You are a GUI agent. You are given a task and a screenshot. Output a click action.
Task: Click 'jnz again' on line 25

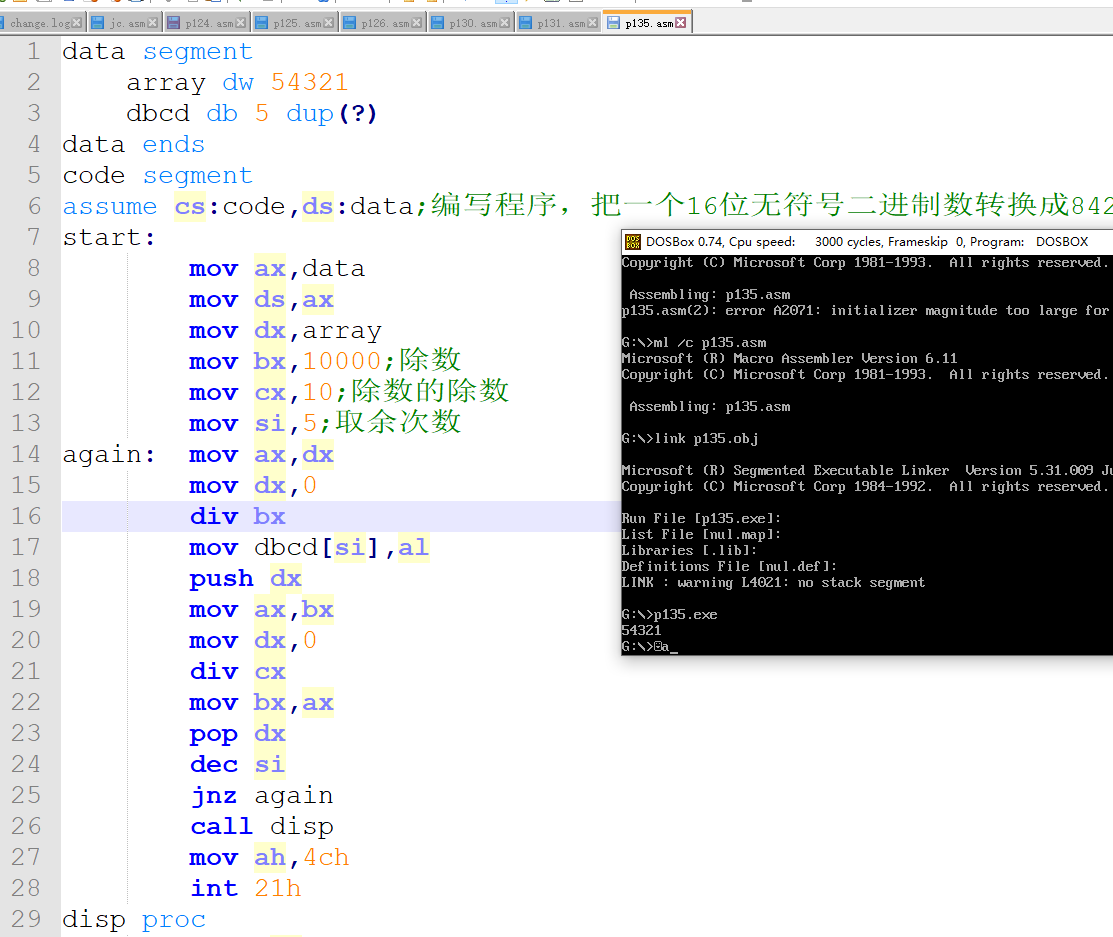coord(262,796)
